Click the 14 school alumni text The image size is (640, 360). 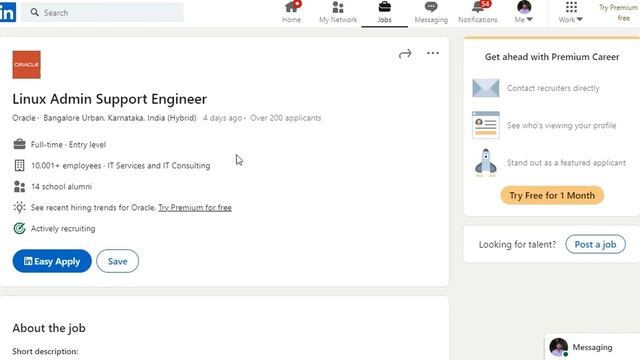[62, 187]
